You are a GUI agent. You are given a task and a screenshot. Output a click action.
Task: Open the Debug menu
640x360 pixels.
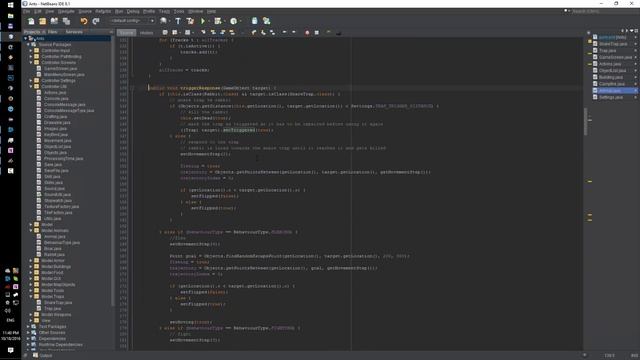coord(133,11)
